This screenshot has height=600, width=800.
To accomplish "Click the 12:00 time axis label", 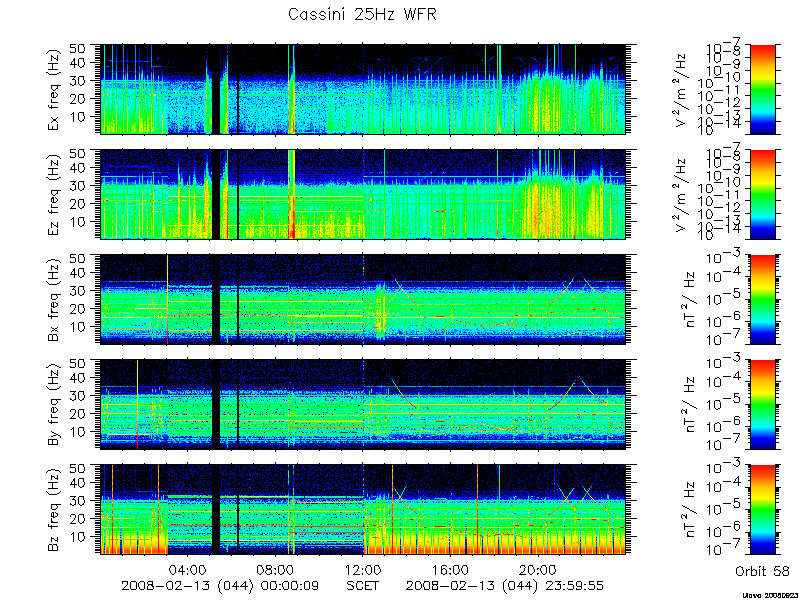I will [363, 569].
